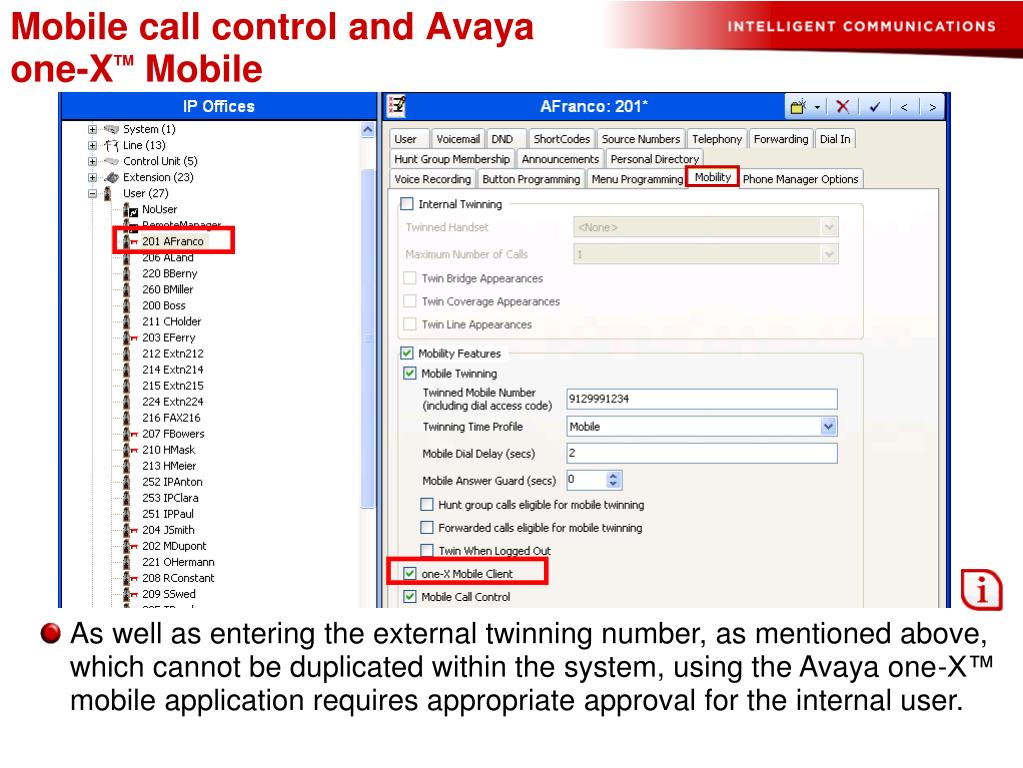The width and height of the screenshot is (1023, 768).
Task: Expand the System (1) tree node
Action: (93, 129)
